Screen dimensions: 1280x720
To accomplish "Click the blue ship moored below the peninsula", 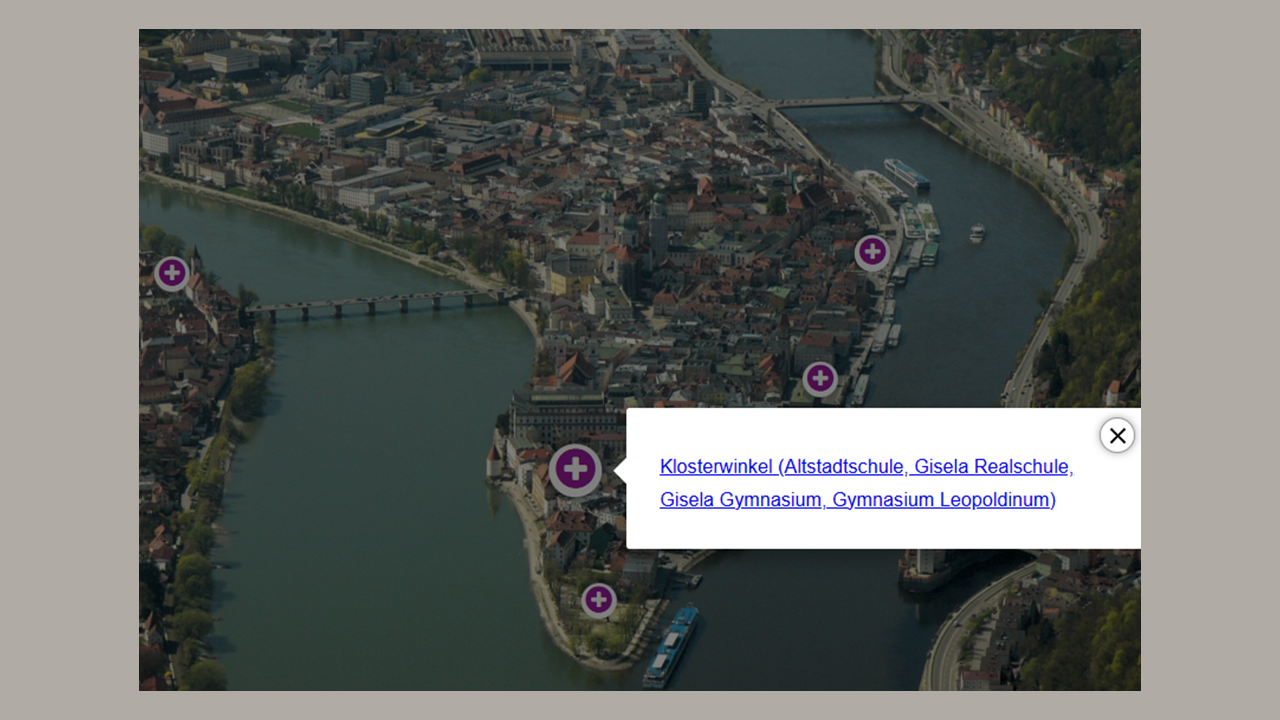I will coord(671,645).
